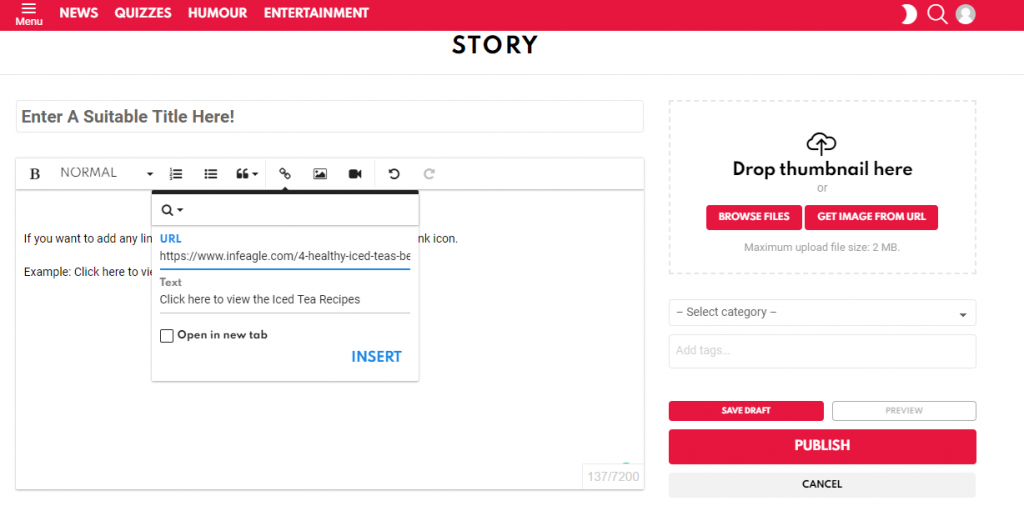Open the ENTERTAINMENT section
1024x506 pixels.
[x=316, y=13]
